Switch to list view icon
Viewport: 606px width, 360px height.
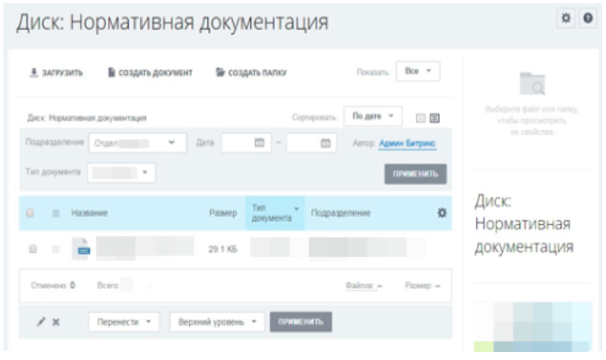click(x=434, y=118)
